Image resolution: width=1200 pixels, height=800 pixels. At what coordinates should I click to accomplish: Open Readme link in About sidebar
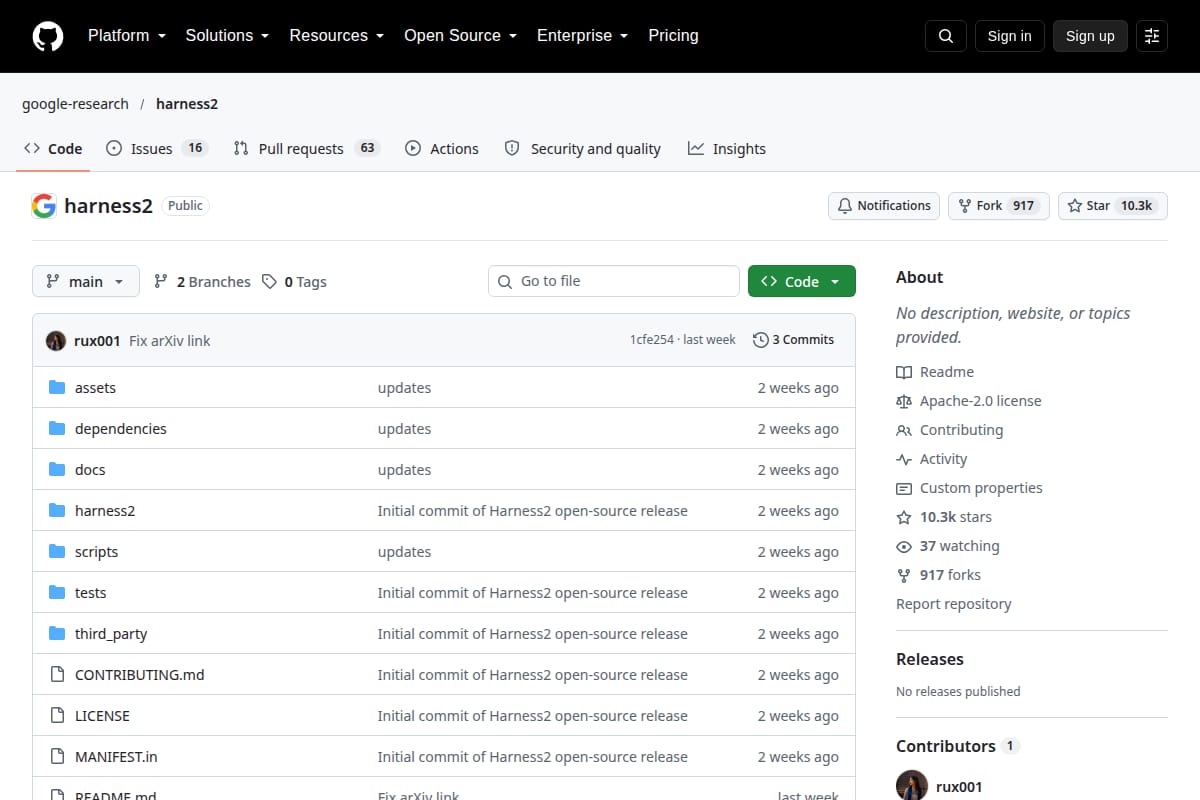click(935, 372)
